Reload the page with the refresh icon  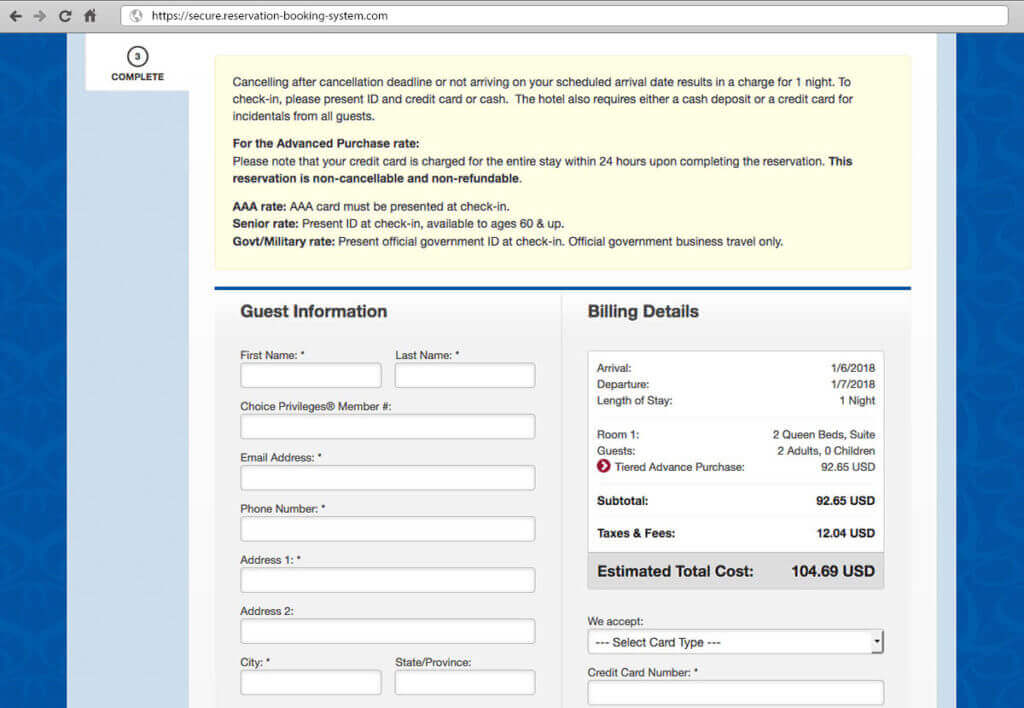[x=65, y=16]
